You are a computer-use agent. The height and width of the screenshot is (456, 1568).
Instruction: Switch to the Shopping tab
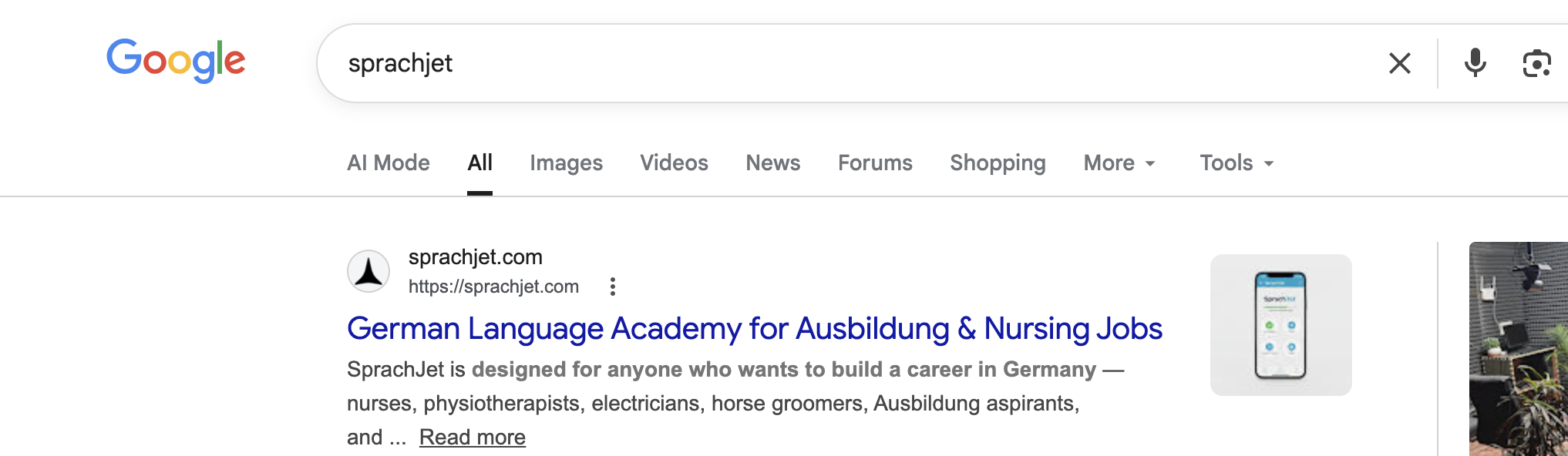pyautogui.click(x=998, y=163)
